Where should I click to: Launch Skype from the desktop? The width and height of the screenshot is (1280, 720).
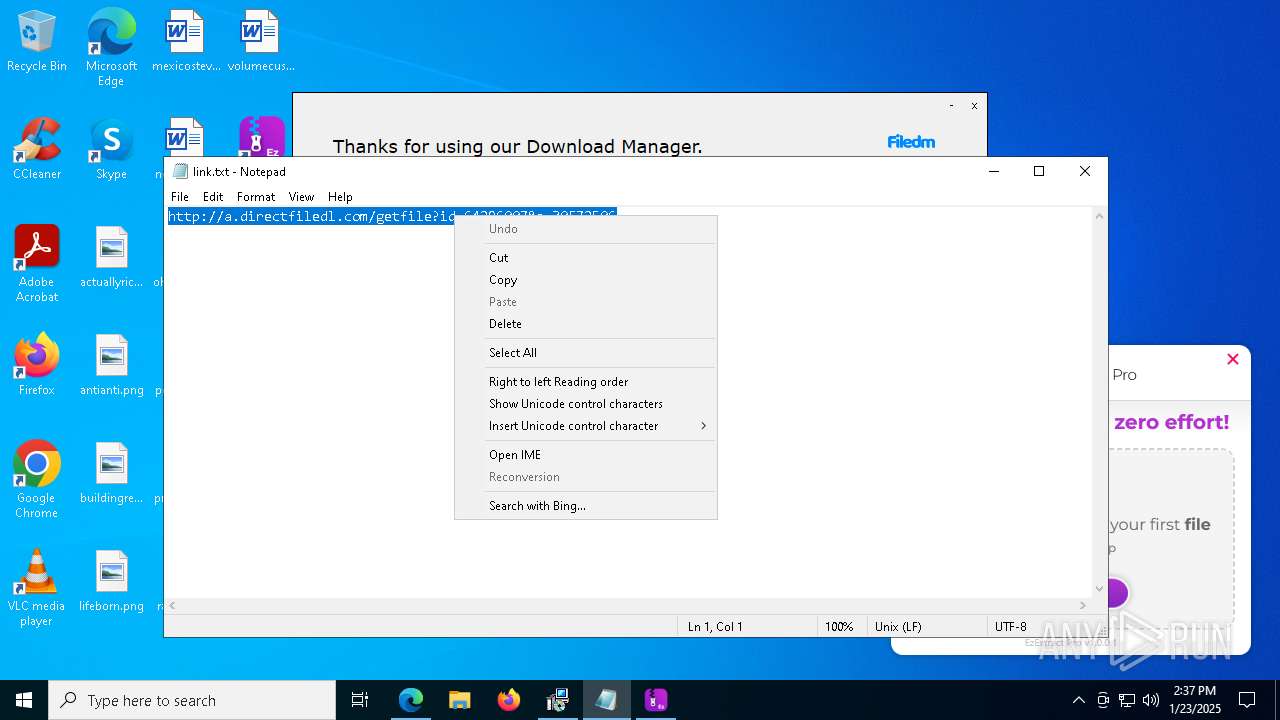pos(111,150)
